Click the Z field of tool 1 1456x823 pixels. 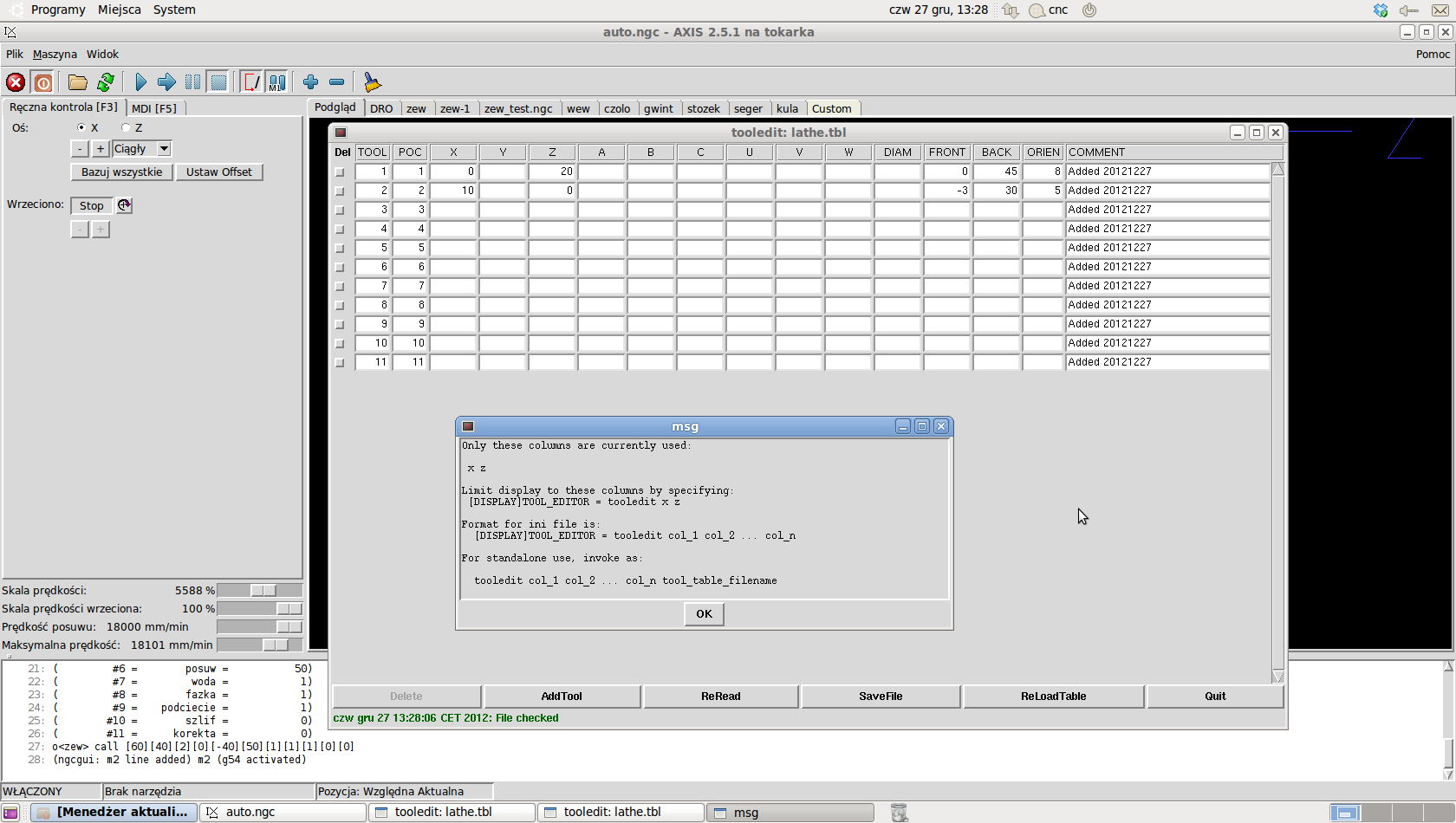point(552,172)
